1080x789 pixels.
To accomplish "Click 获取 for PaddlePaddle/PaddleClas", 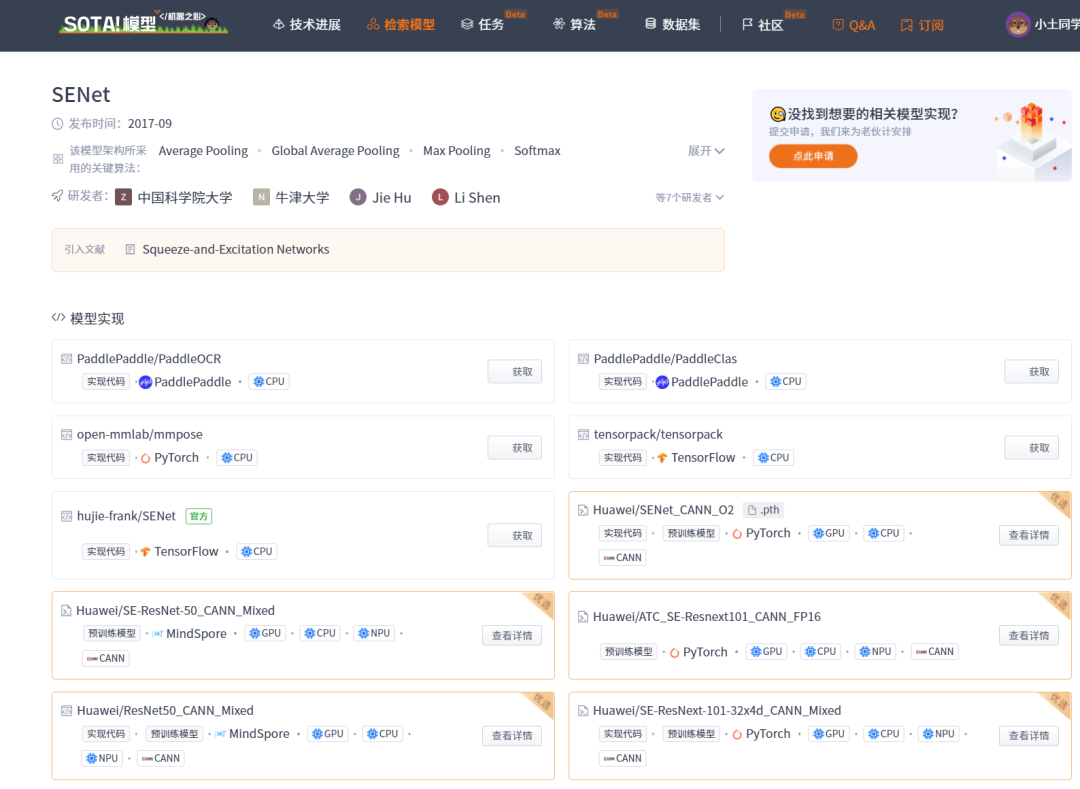I will (x=1031, y=372).
